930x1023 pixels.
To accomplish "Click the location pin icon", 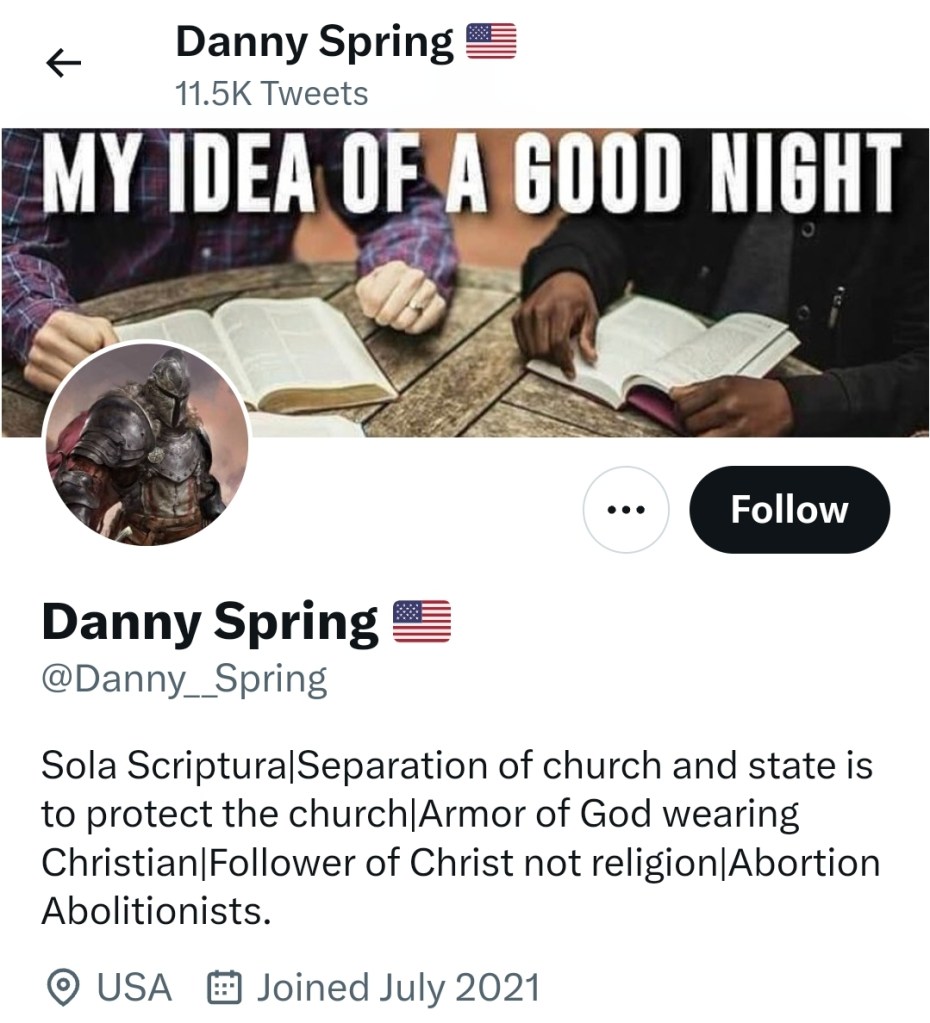I will coord(64,988).
